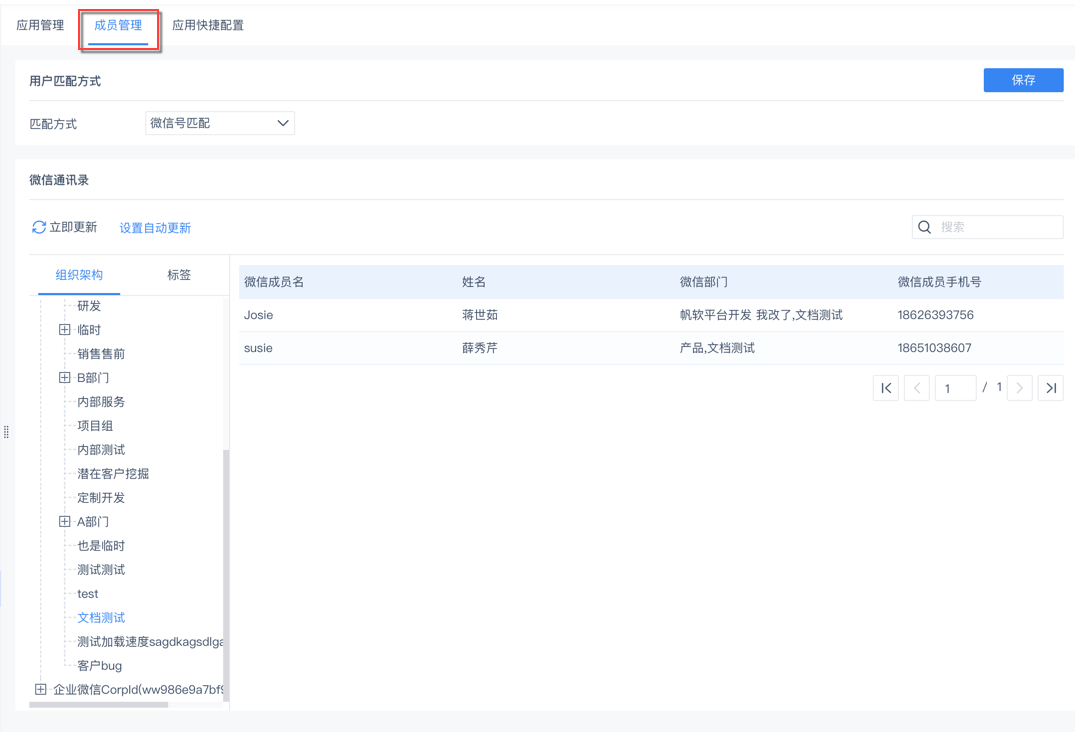The width and height of the screenshot is (1075, 732).
Task: Click the name 蒋世茹
Action: click(x=480, y=315)
